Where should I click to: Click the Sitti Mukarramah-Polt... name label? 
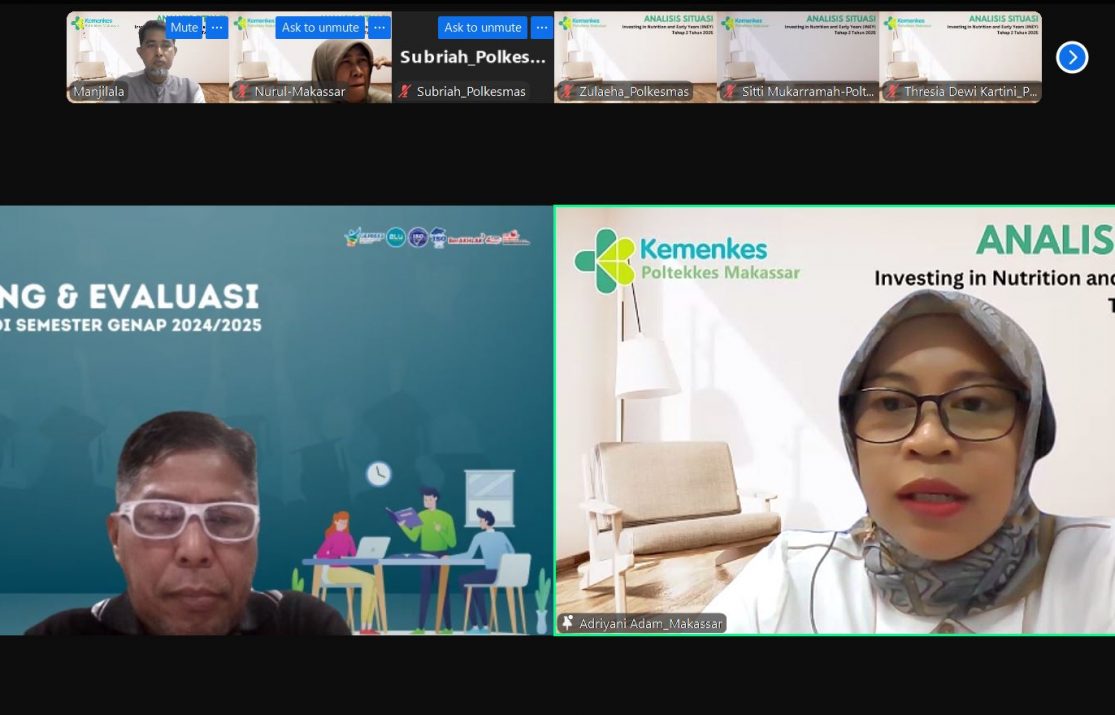[x=808, y=91]
